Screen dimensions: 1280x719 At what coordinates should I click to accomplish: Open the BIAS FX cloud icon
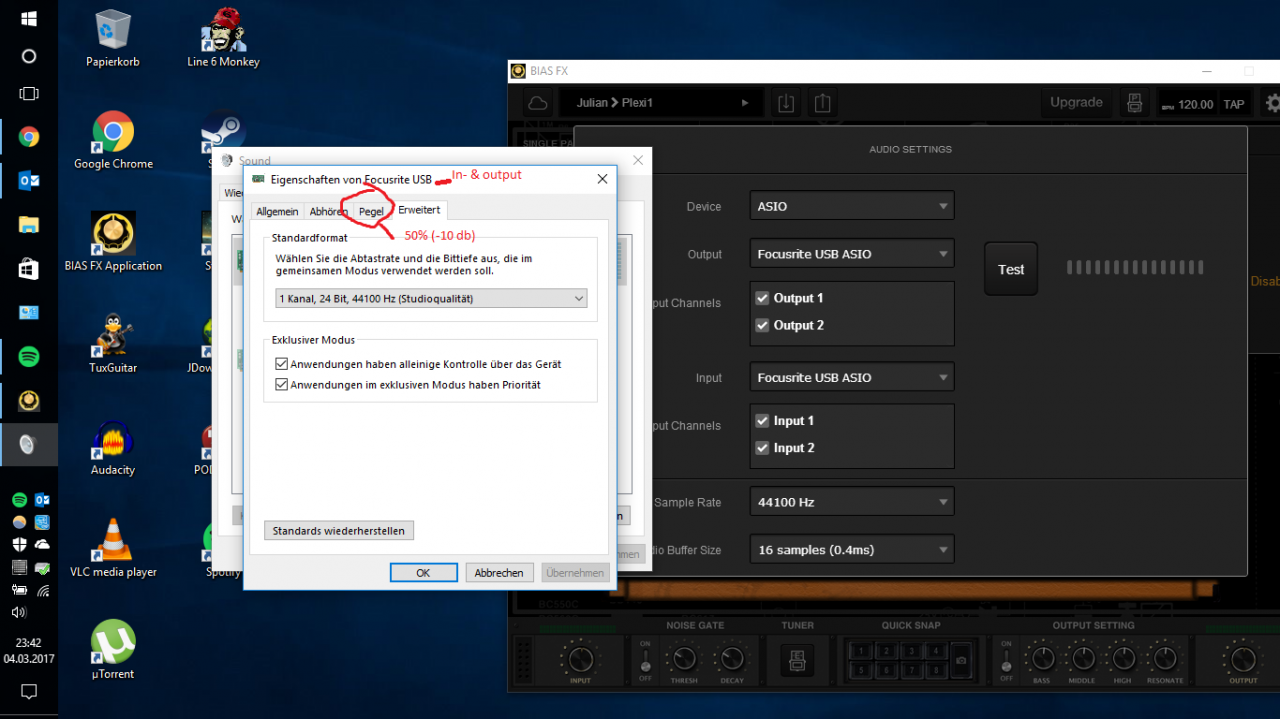(538, 102)
